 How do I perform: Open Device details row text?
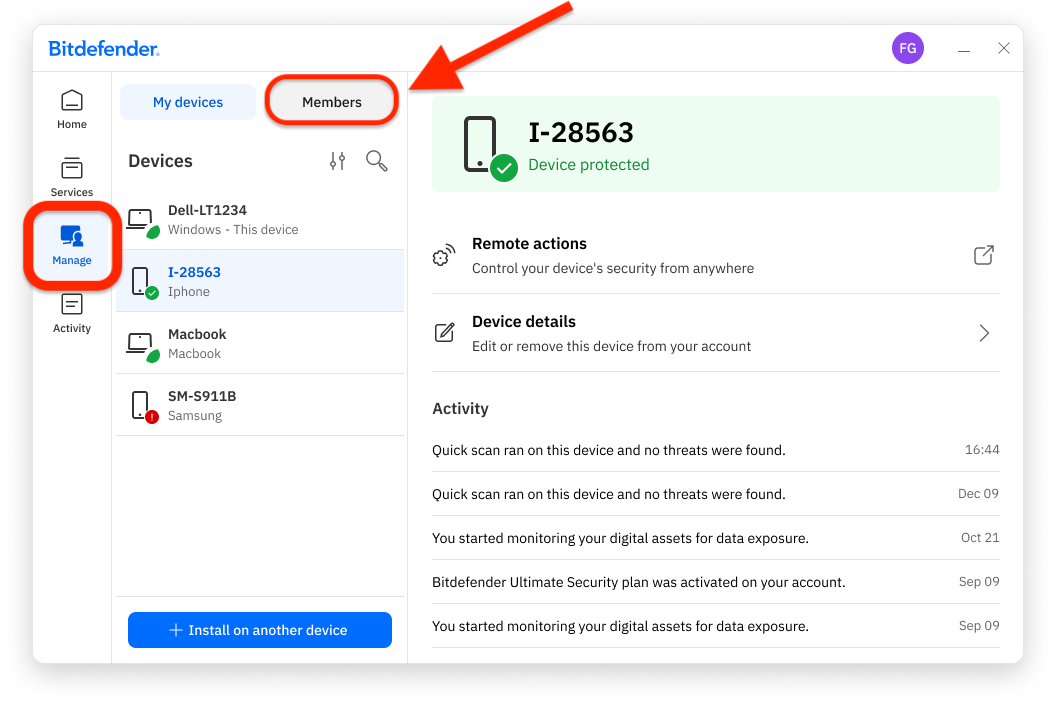point(612,333)
